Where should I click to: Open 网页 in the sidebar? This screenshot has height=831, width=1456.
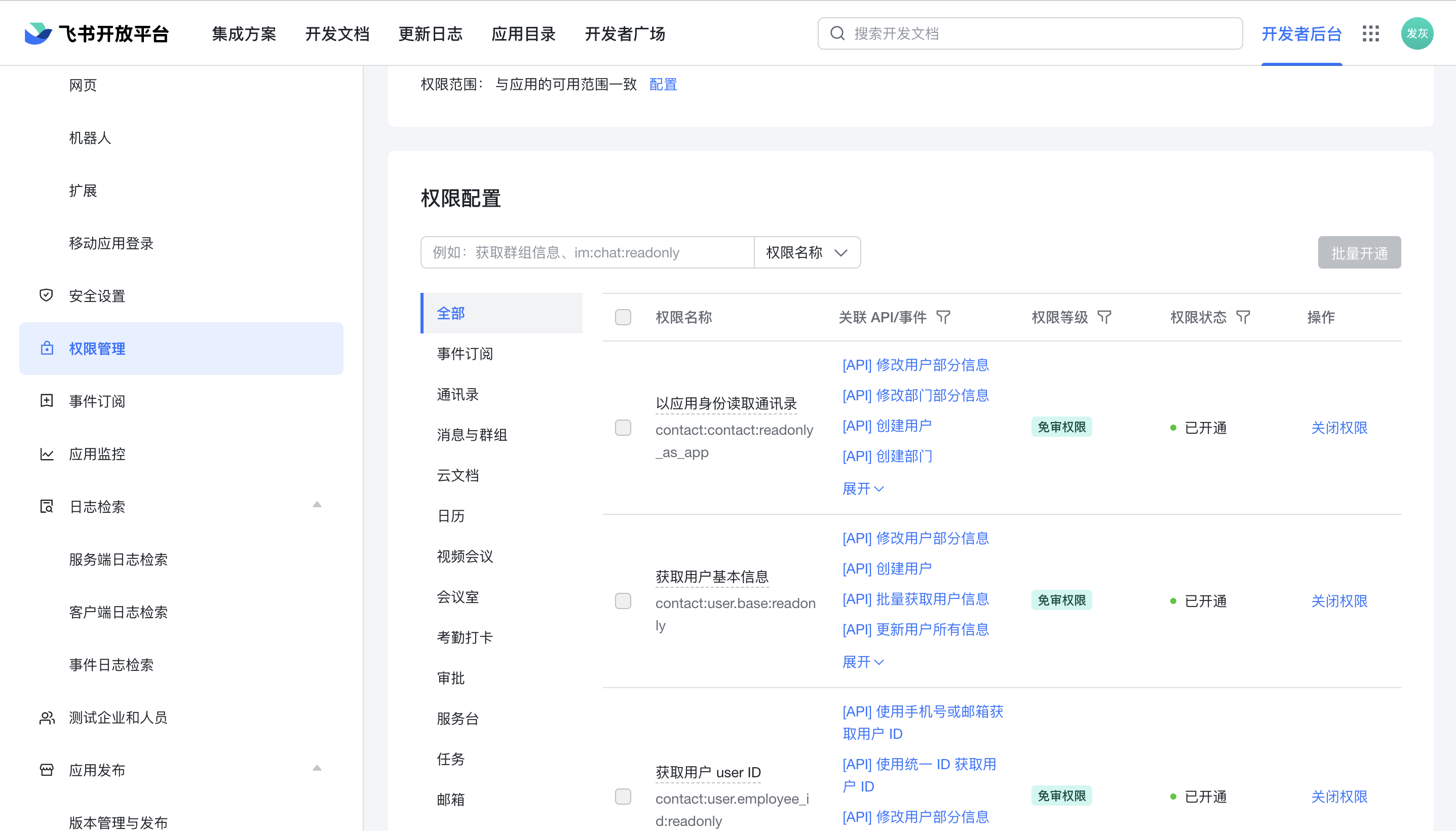[83, 85]
